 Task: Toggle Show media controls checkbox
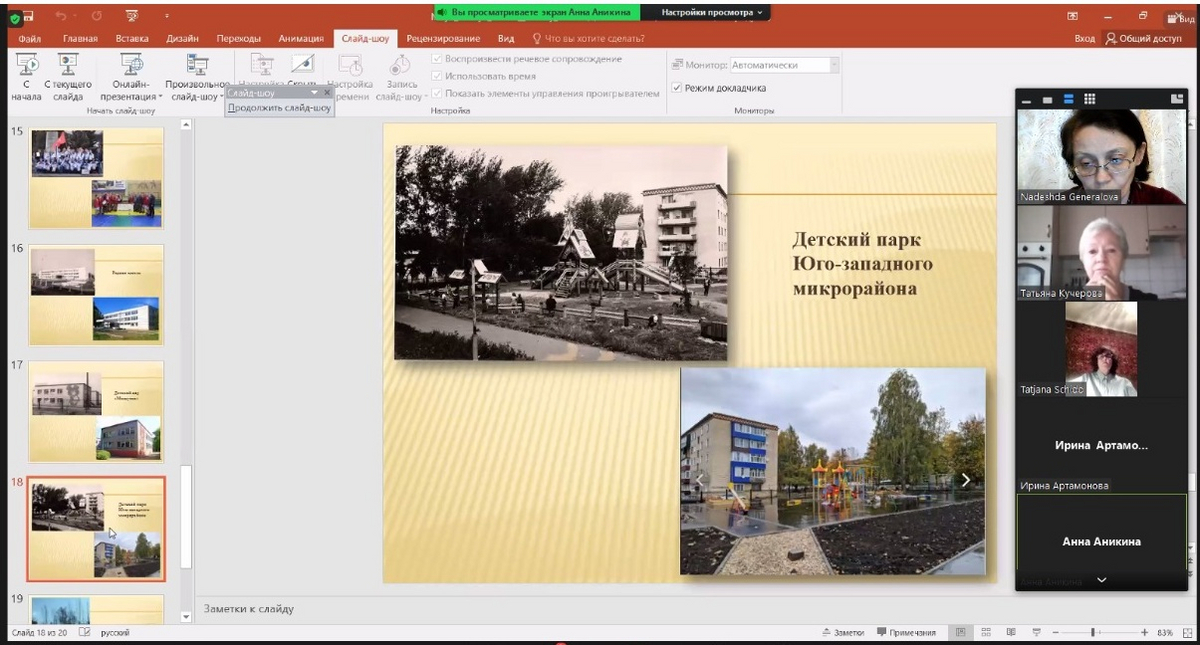click(437, 93)
